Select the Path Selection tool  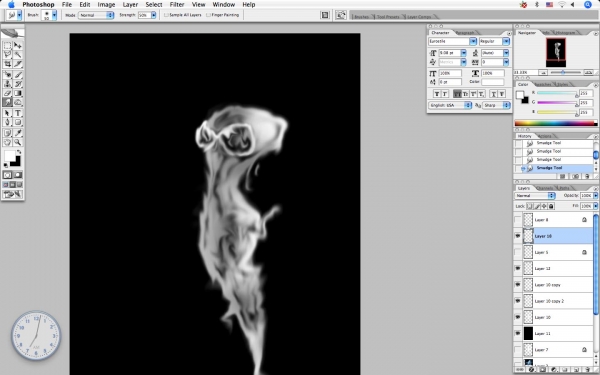(x=7, y=113)
